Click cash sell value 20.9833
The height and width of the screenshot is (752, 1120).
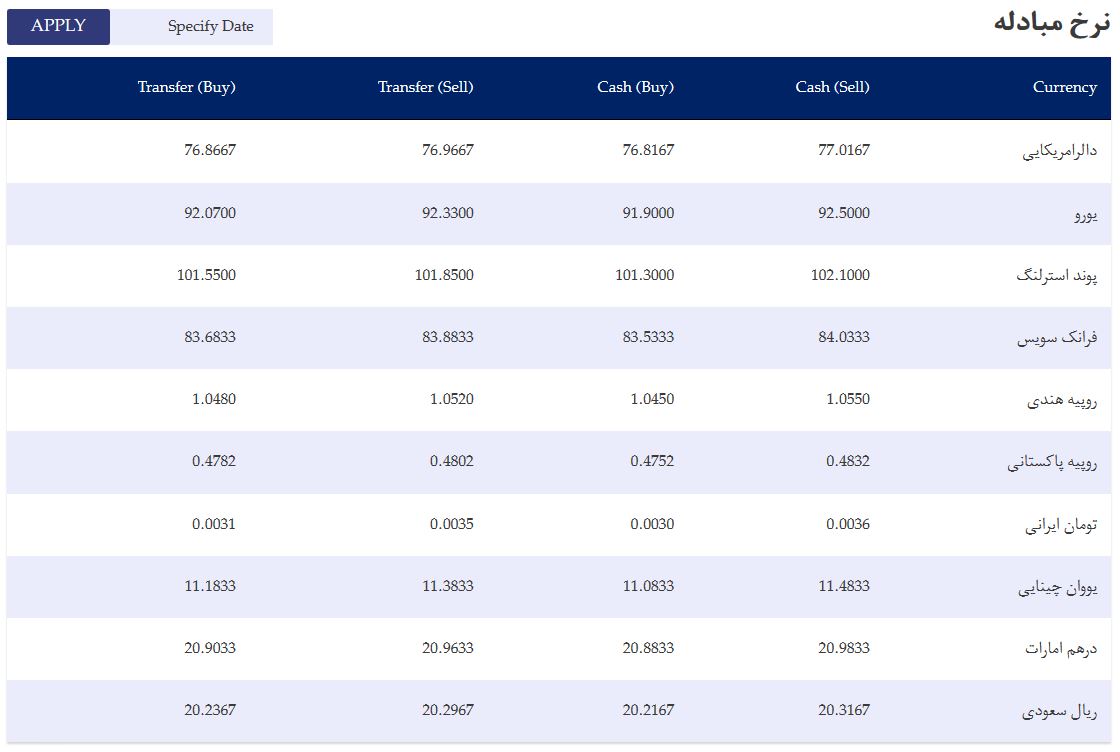tap(844, 648)
